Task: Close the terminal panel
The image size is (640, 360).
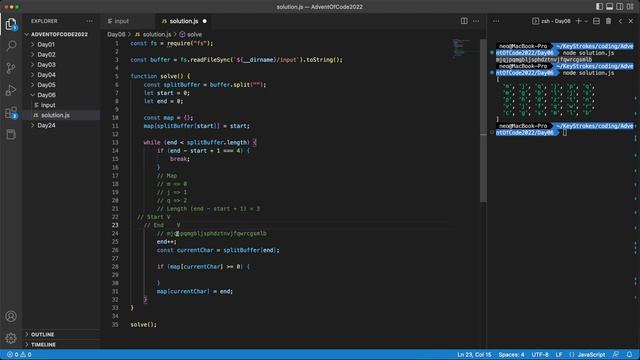Action: pos(631,21)
